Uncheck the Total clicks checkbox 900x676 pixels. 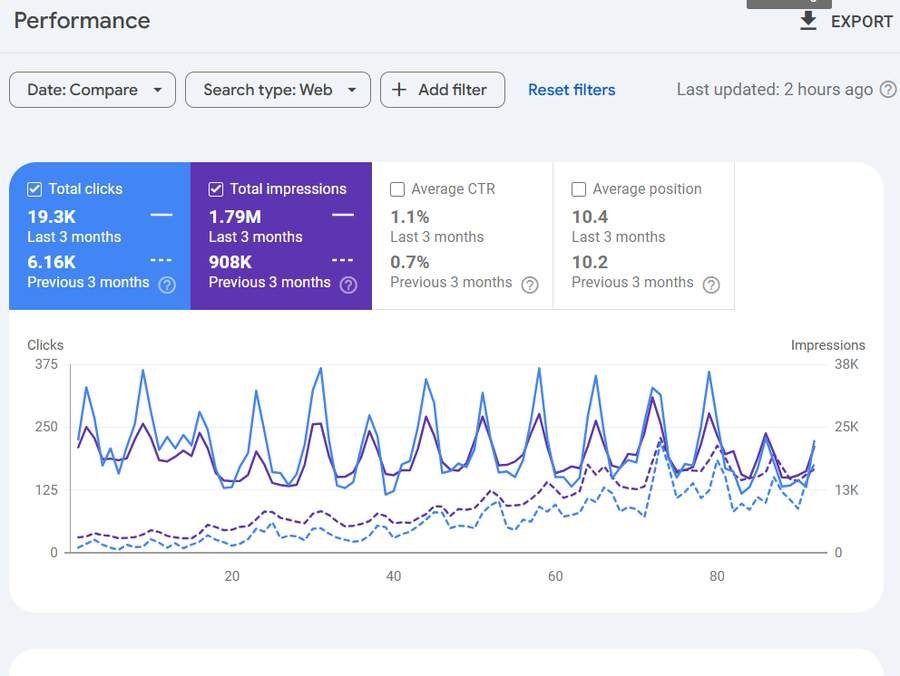(x=34, y=189)
